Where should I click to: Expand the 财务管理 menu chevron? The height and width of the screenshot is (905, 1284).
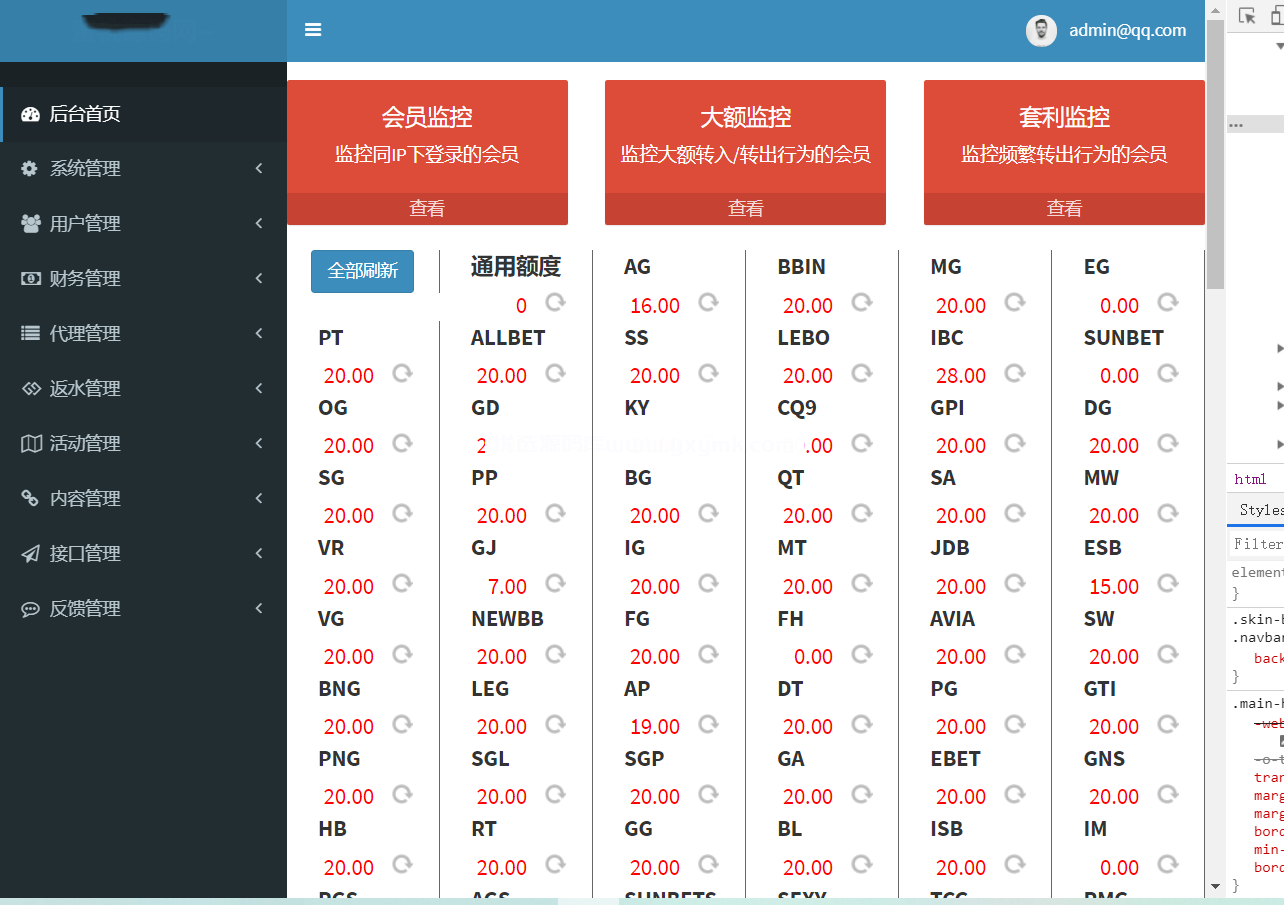pyautogui.click(x=259, y=279)
